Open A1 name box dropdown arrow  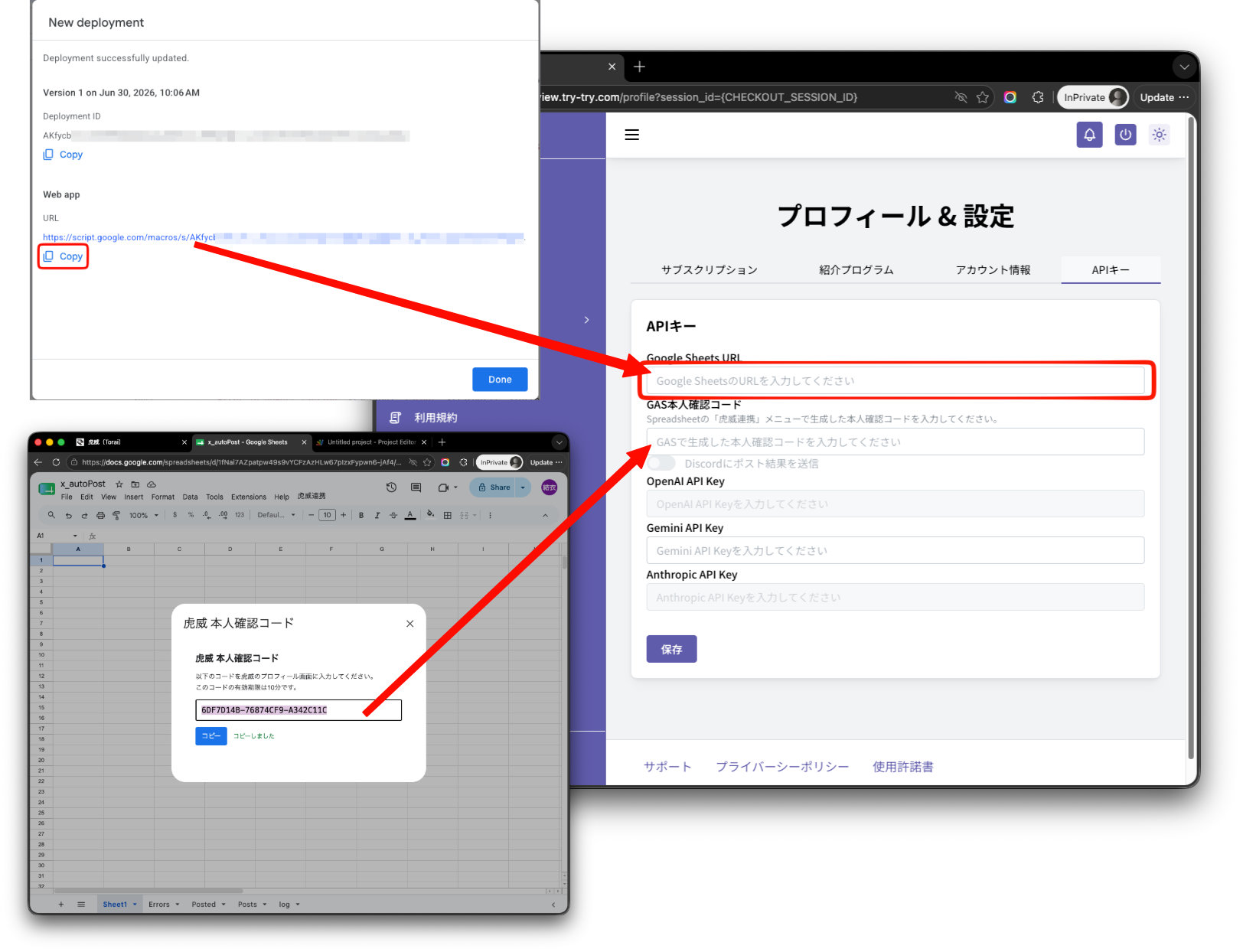75,536
